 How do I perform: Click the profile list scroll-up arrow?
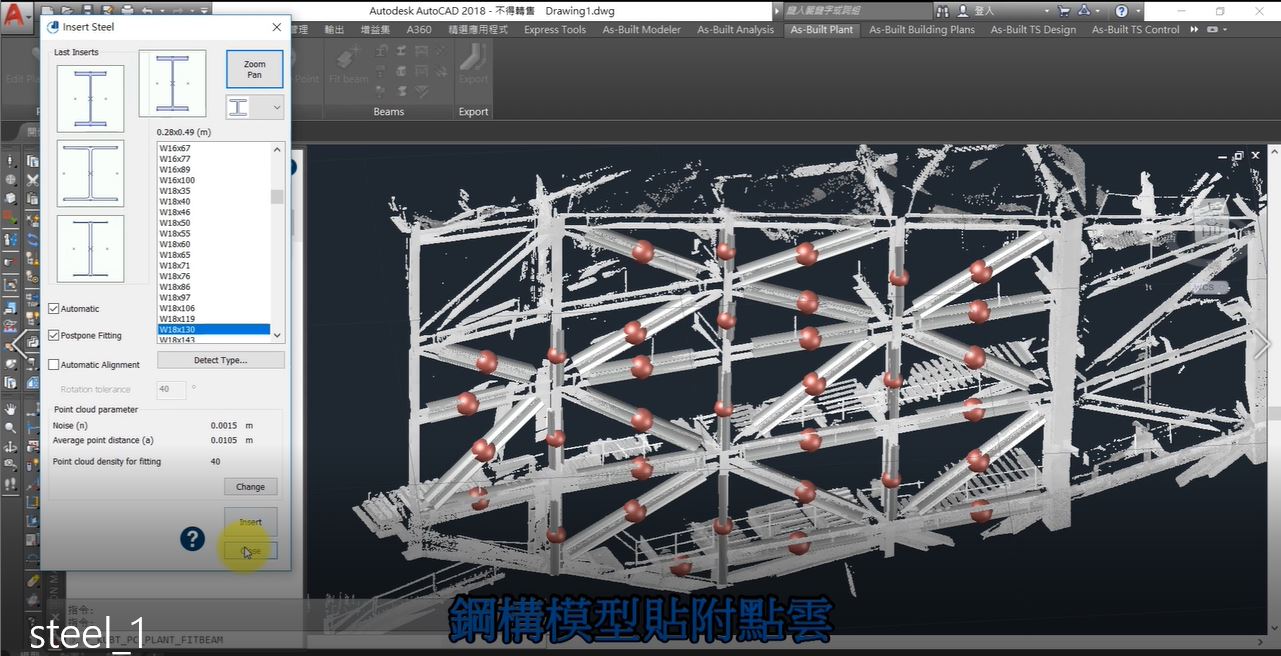pyautogui.click(x=277, y=149)
